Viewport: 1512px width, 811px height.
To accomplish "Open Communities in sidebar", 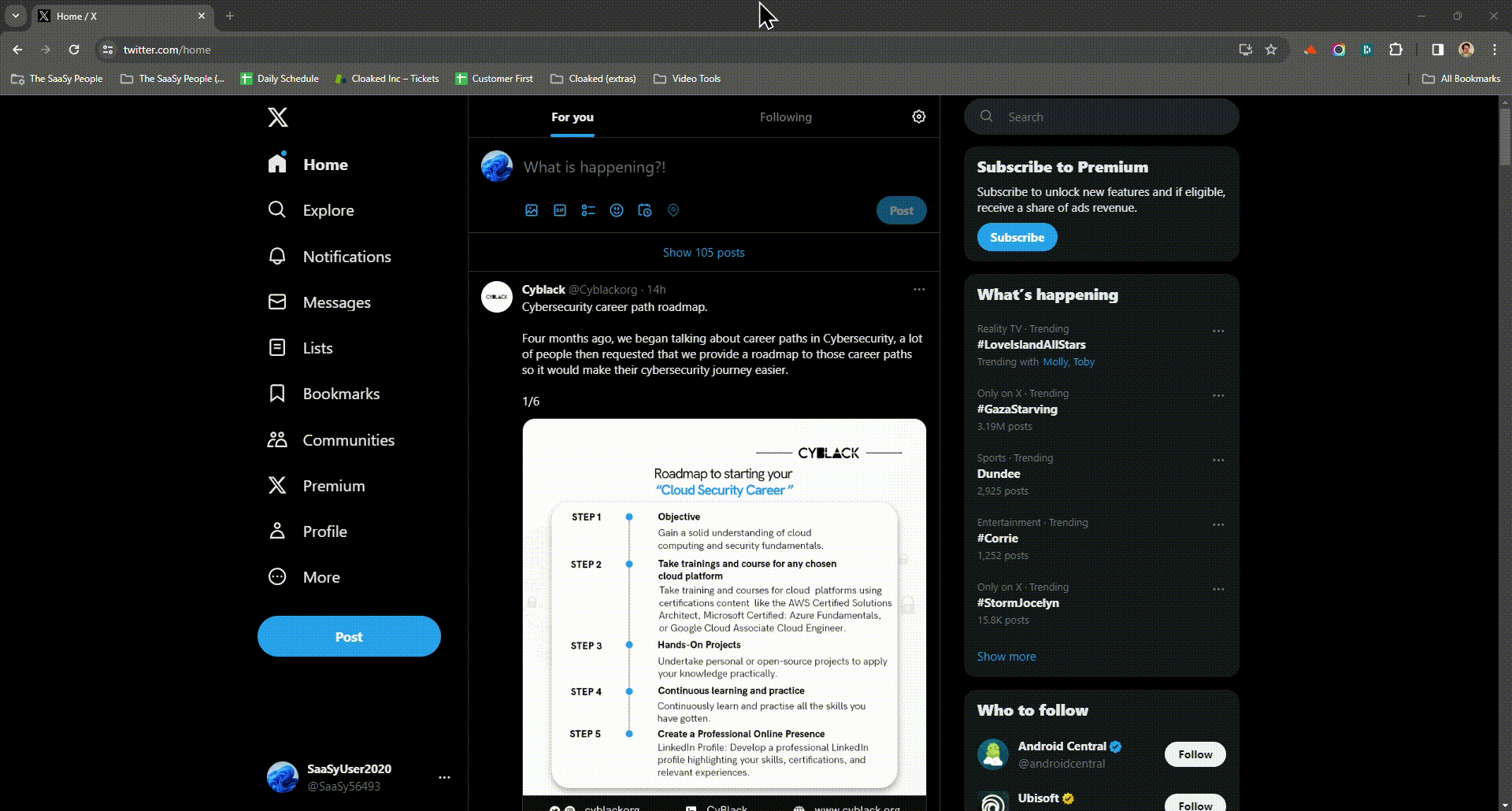I will pos(331,440).
